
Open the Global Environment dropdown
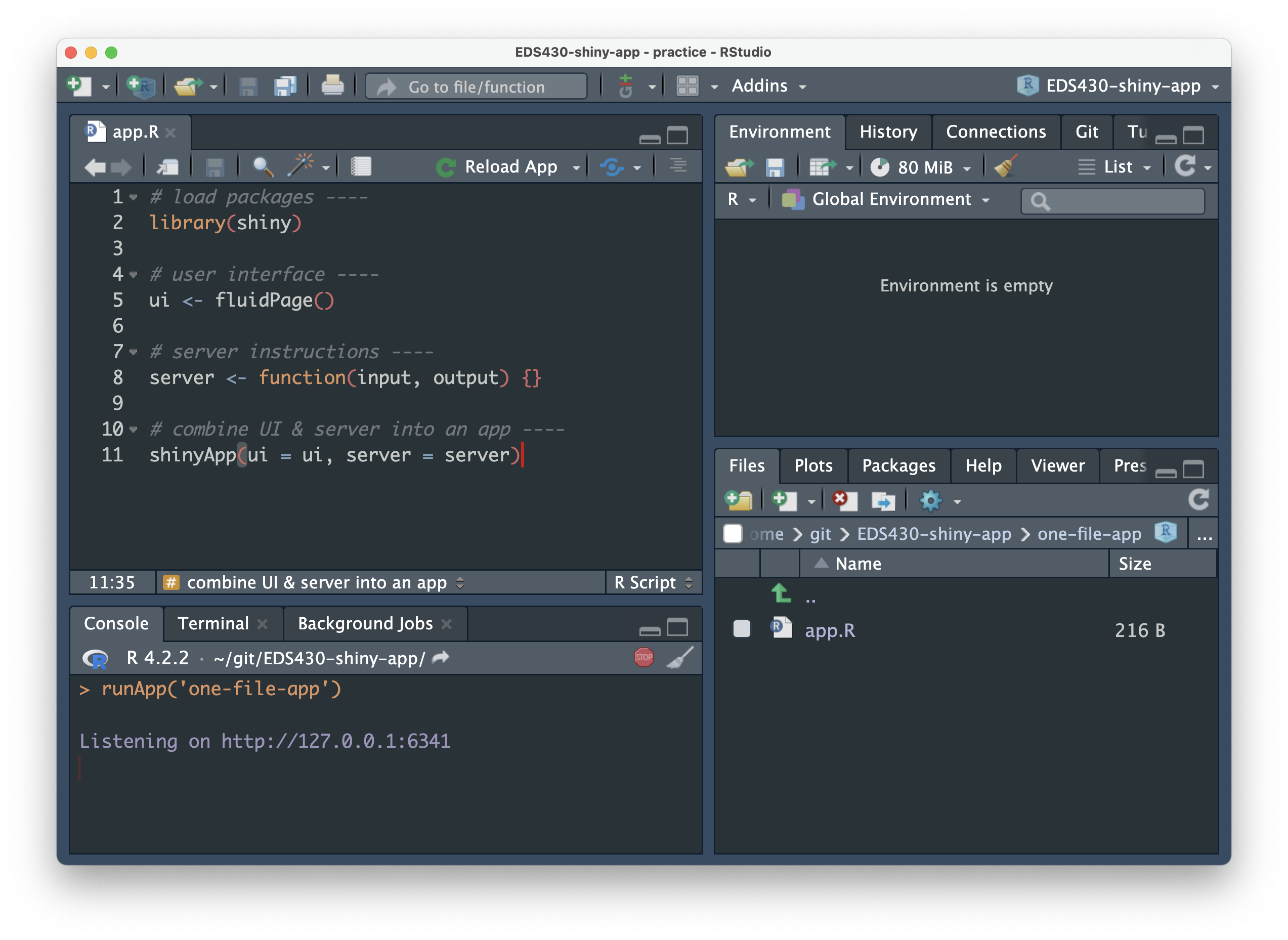[x=899, y=199]
